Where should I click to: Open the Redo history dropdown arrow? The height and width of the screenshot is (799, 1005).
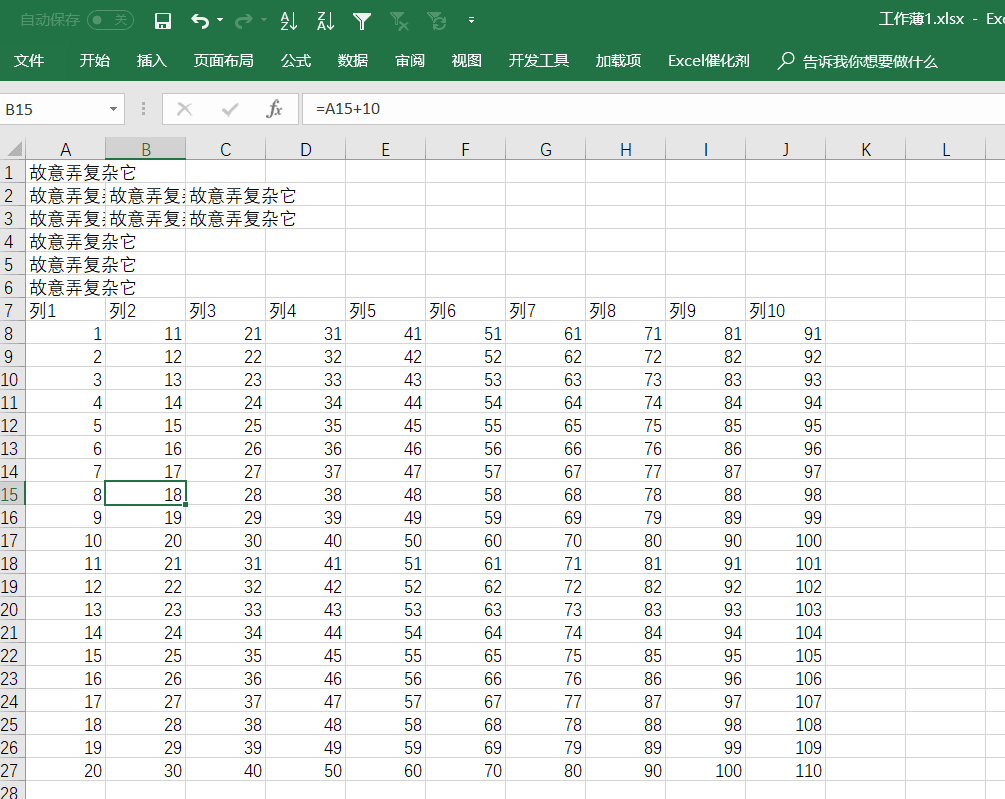(x=263, y=21)
